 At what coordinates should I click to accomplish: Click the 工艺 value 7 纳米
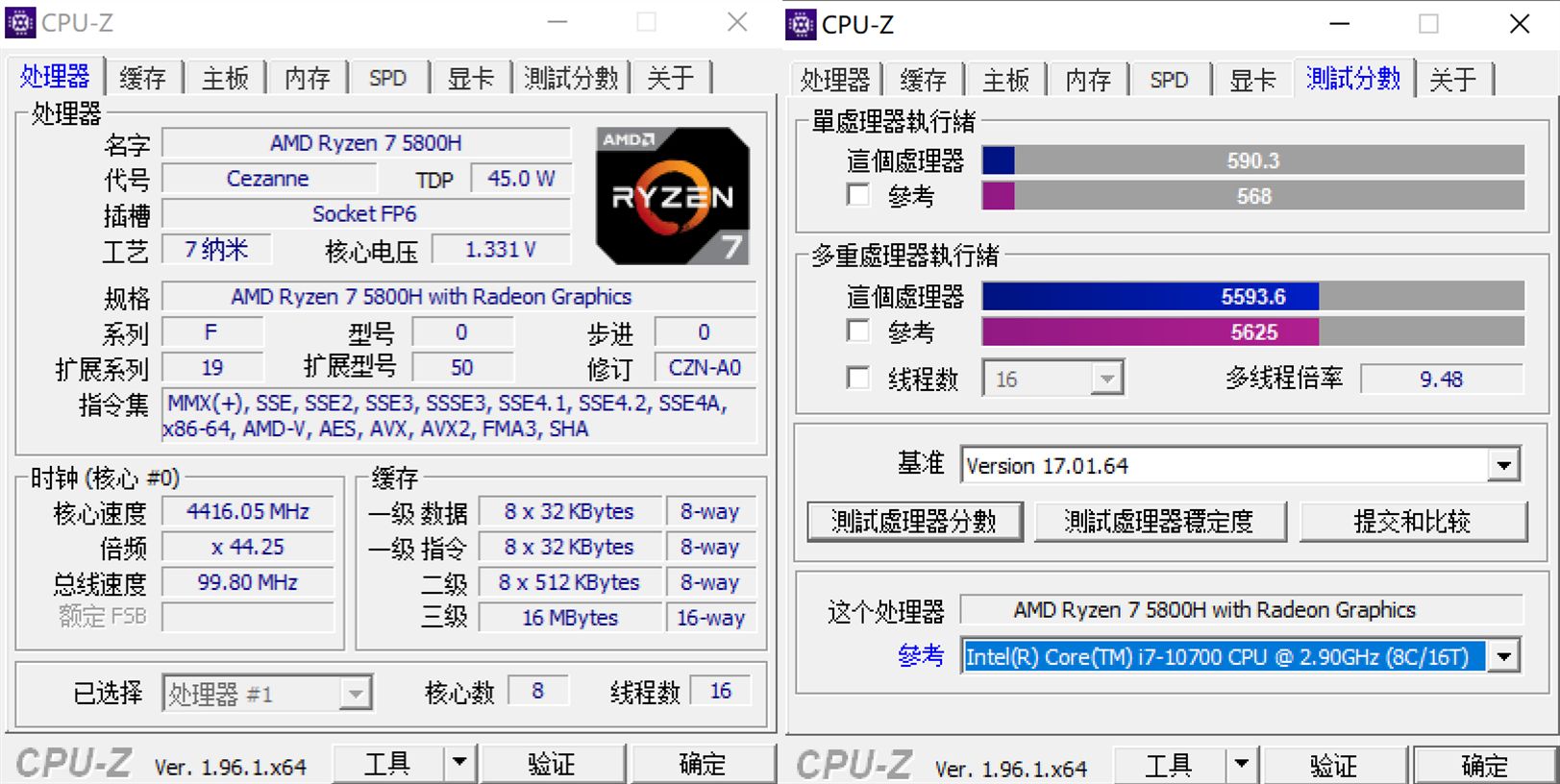click(x=216, y=250)
